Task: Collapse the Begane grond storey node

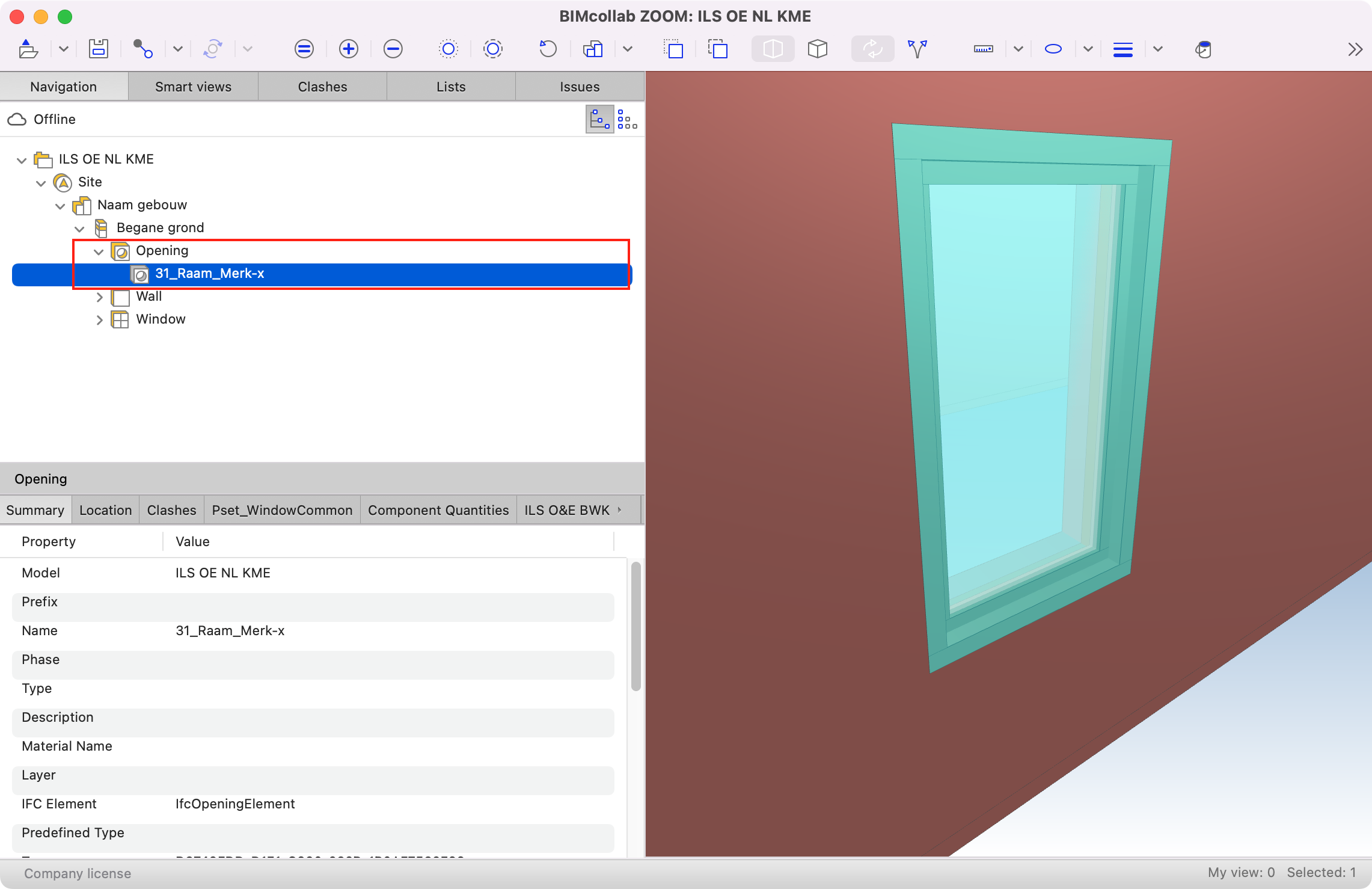Action: pyautogui.click(x=79, y=229)
